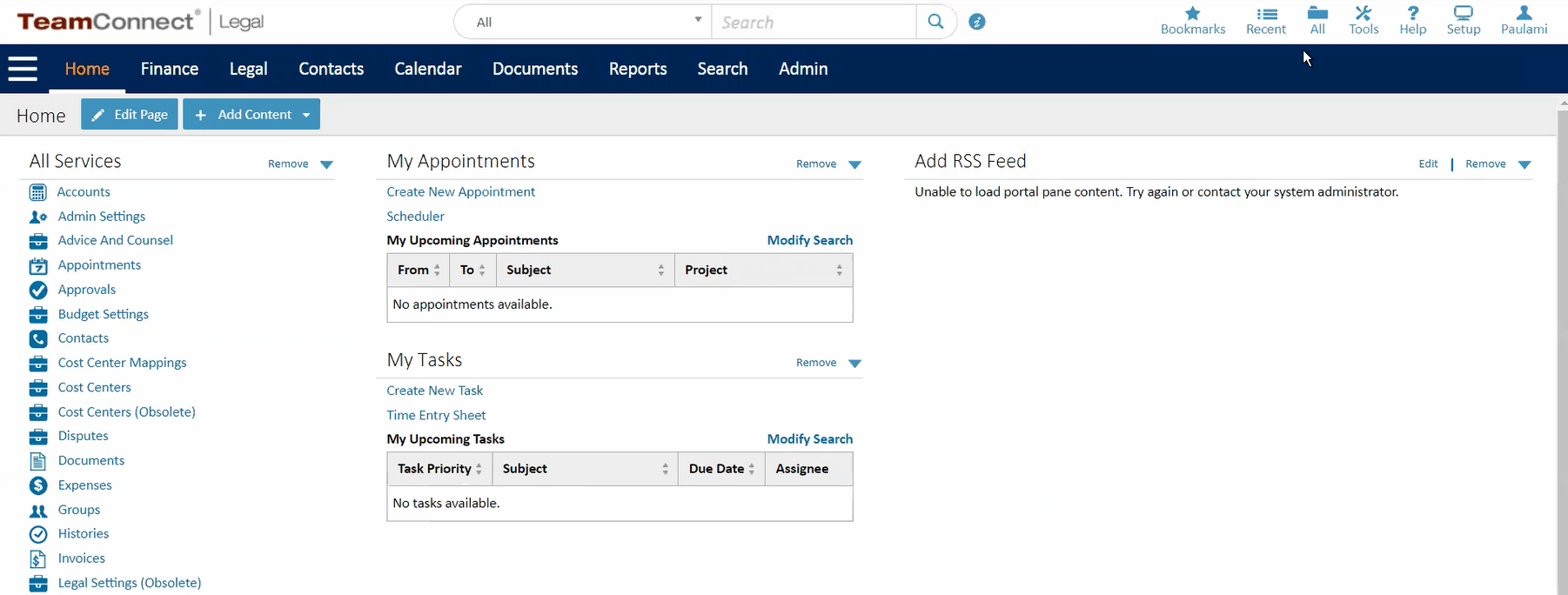
Task: Click the Expenses dollar icon
Action: (x=38, y=485)
